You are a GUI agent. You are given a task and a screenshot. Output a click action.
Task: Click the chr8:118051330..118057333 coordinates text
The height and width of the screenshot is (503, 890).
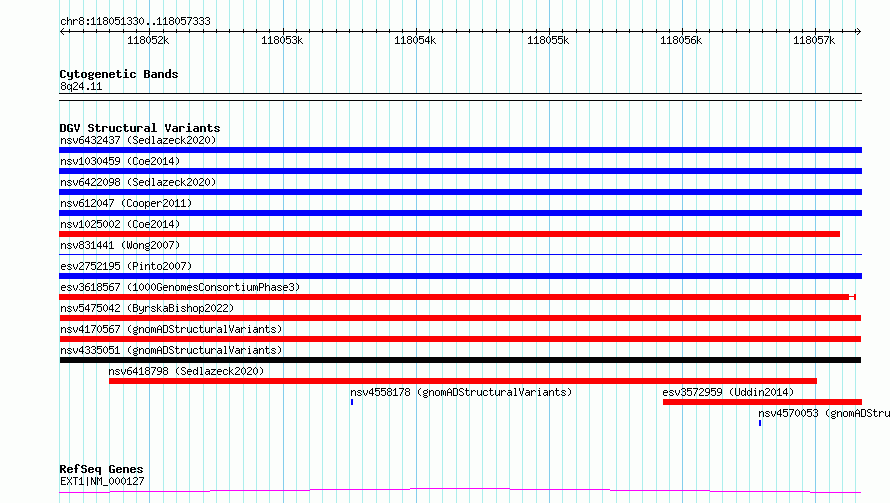click(x=135, y=22)
